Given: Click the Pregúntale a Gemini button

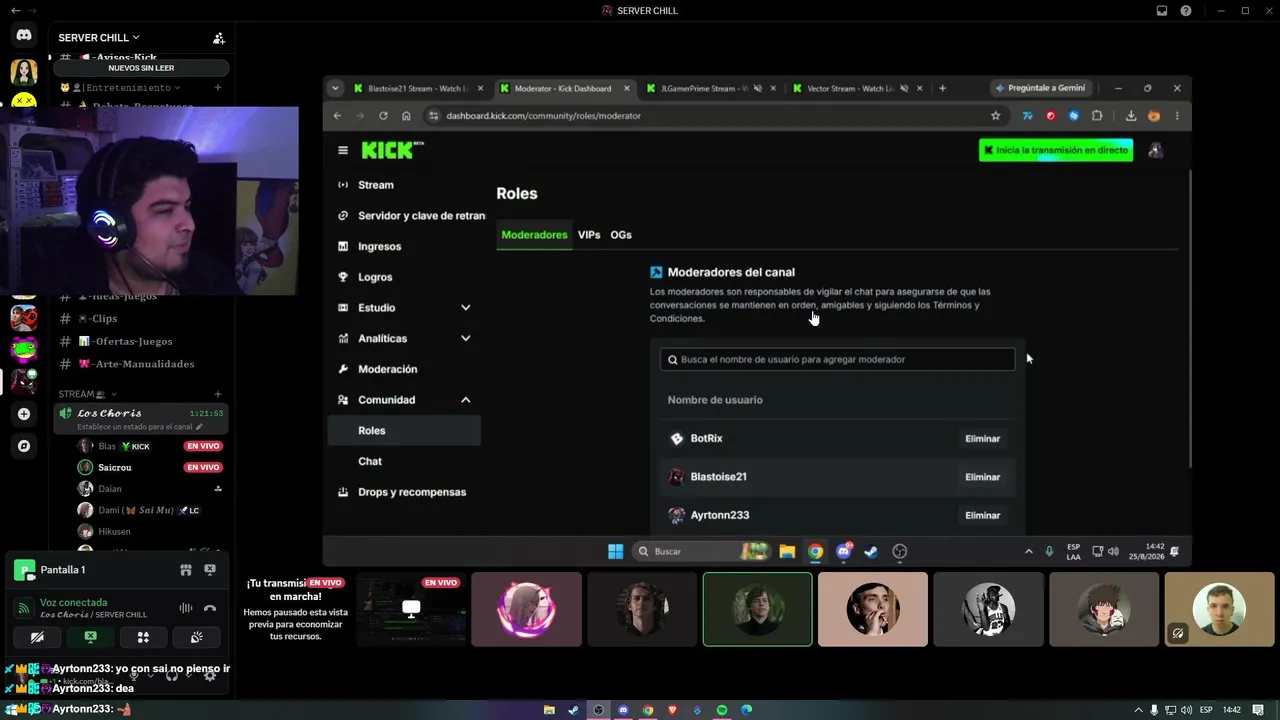Looking at the screenshot, I should (1039, 88).
